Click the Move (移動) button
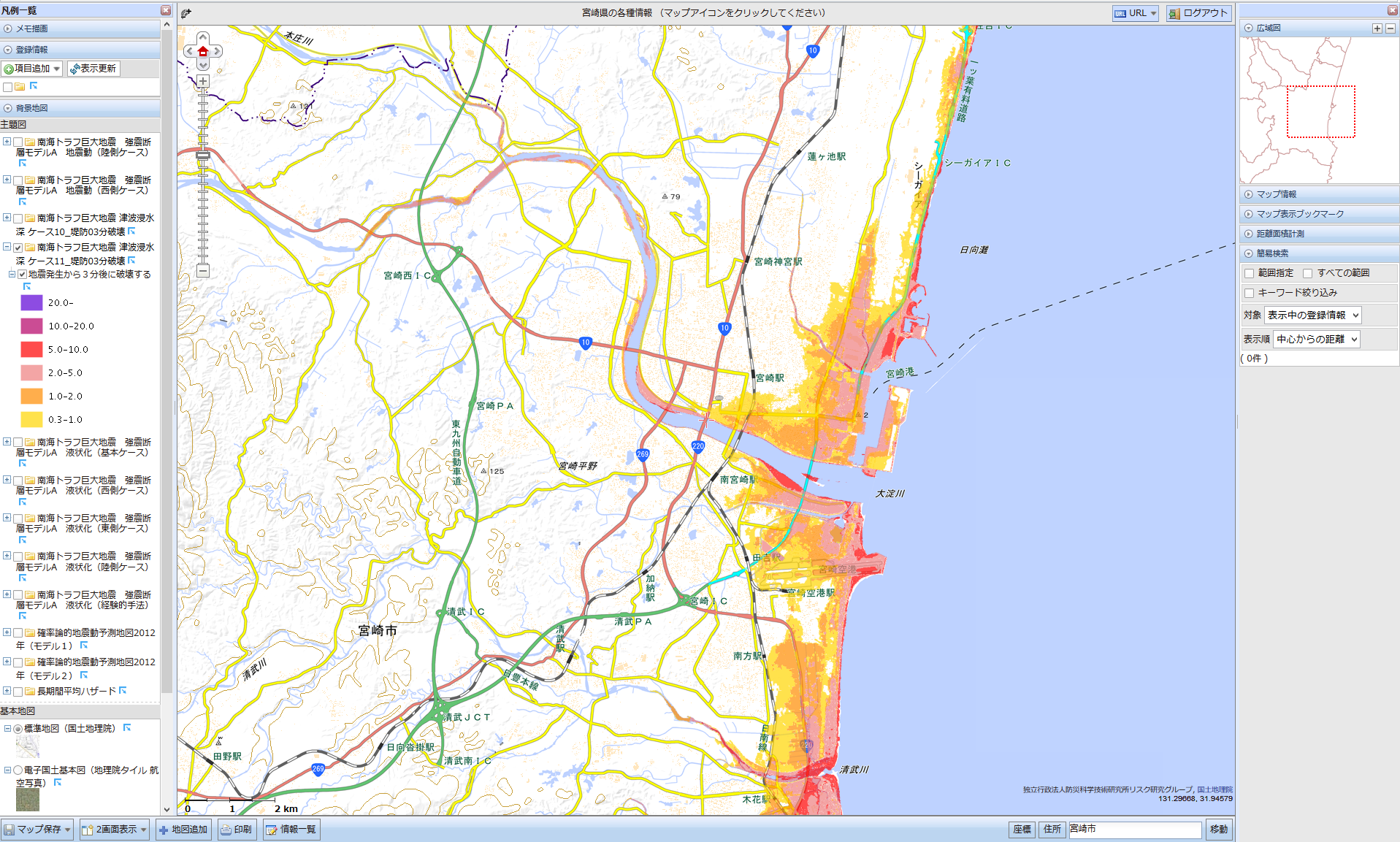Viewport: 1400px width, 842px height. pyautogui.click(x=1219, y=830)
